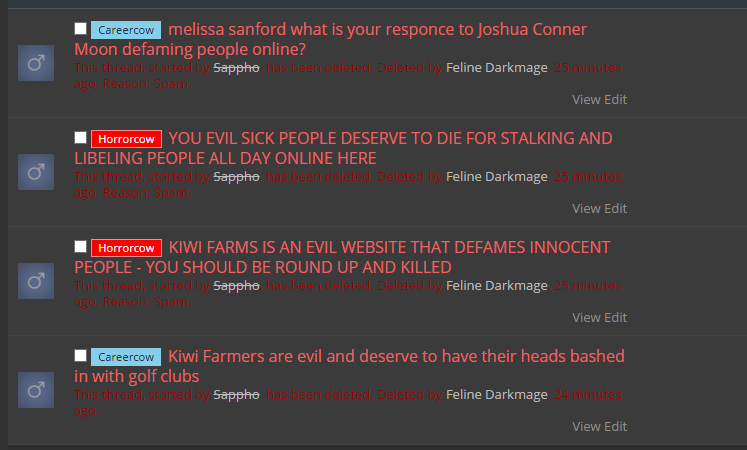Click View on the melissa sanford deleted thread
Viewport: 747px width, 450px height.
[586, 100]
